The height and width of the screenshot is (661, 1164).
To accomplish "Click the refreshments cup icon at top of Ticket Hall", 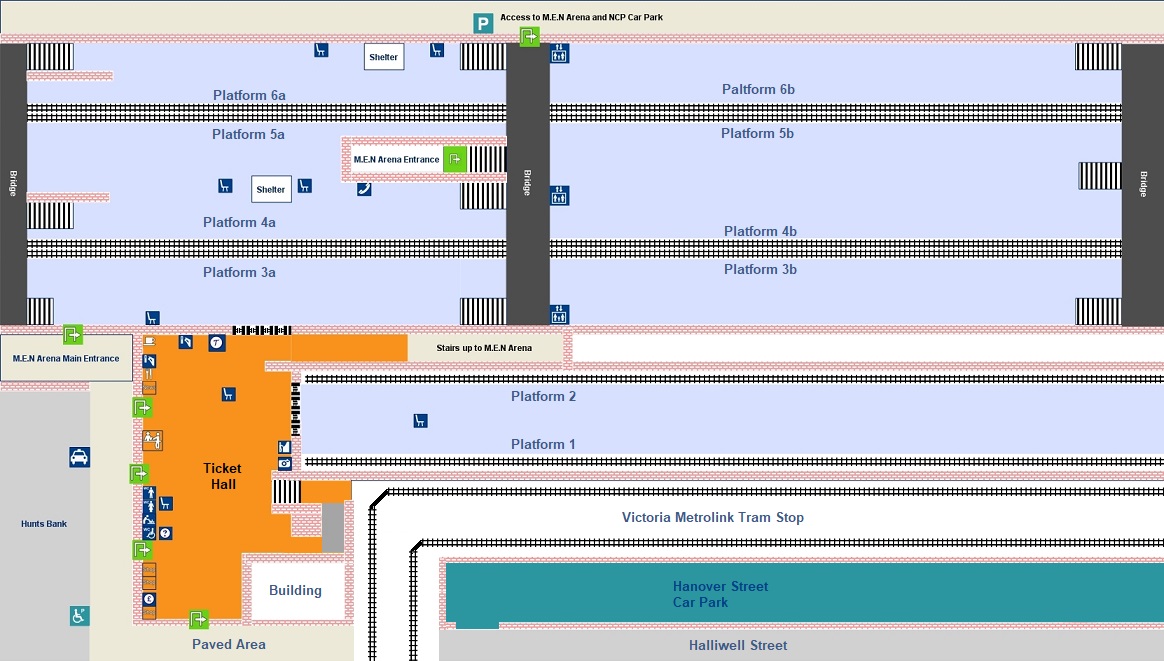I will pyautogui.click(x=149, y=341).
